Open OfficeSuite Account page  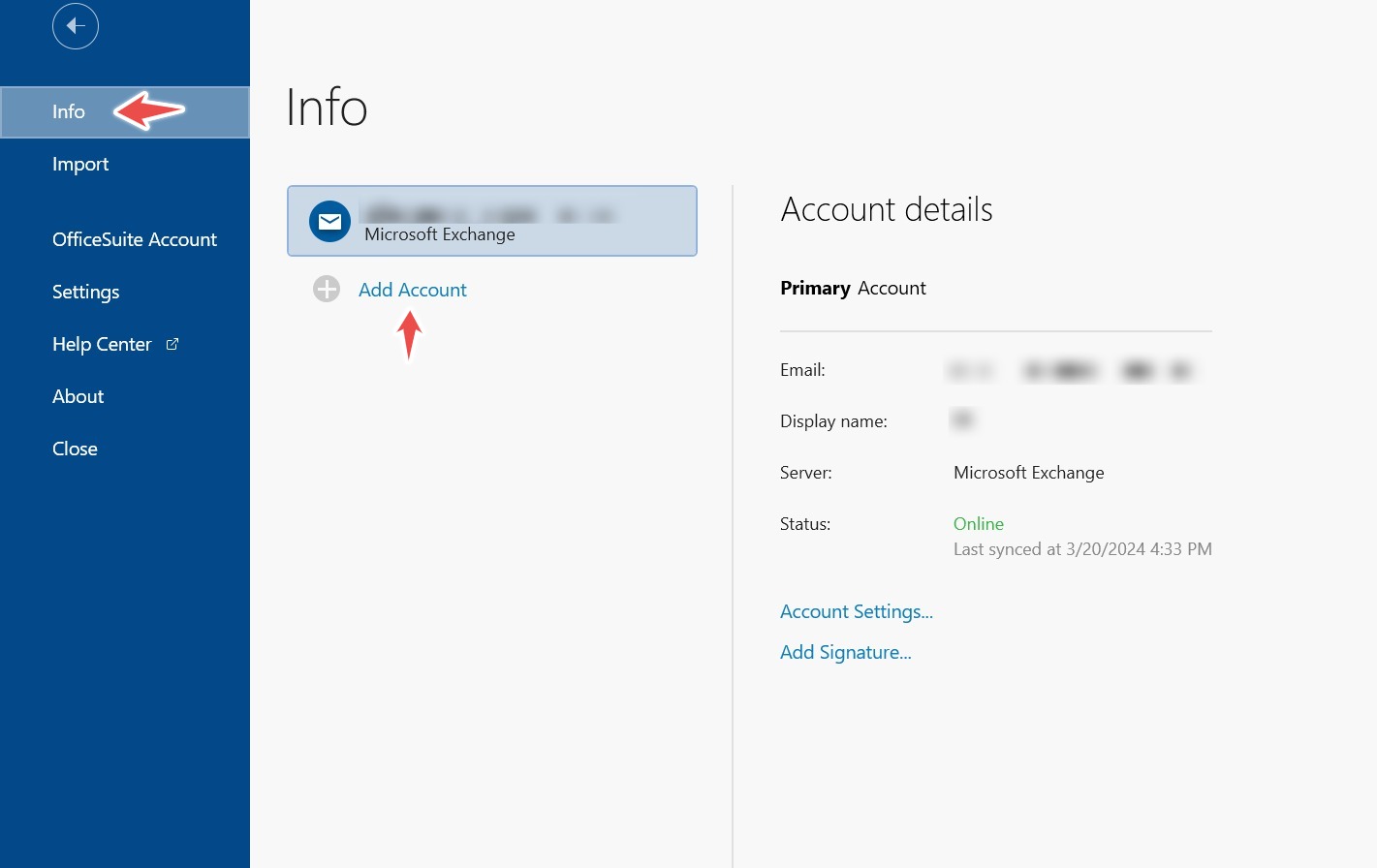pos(135,239)
